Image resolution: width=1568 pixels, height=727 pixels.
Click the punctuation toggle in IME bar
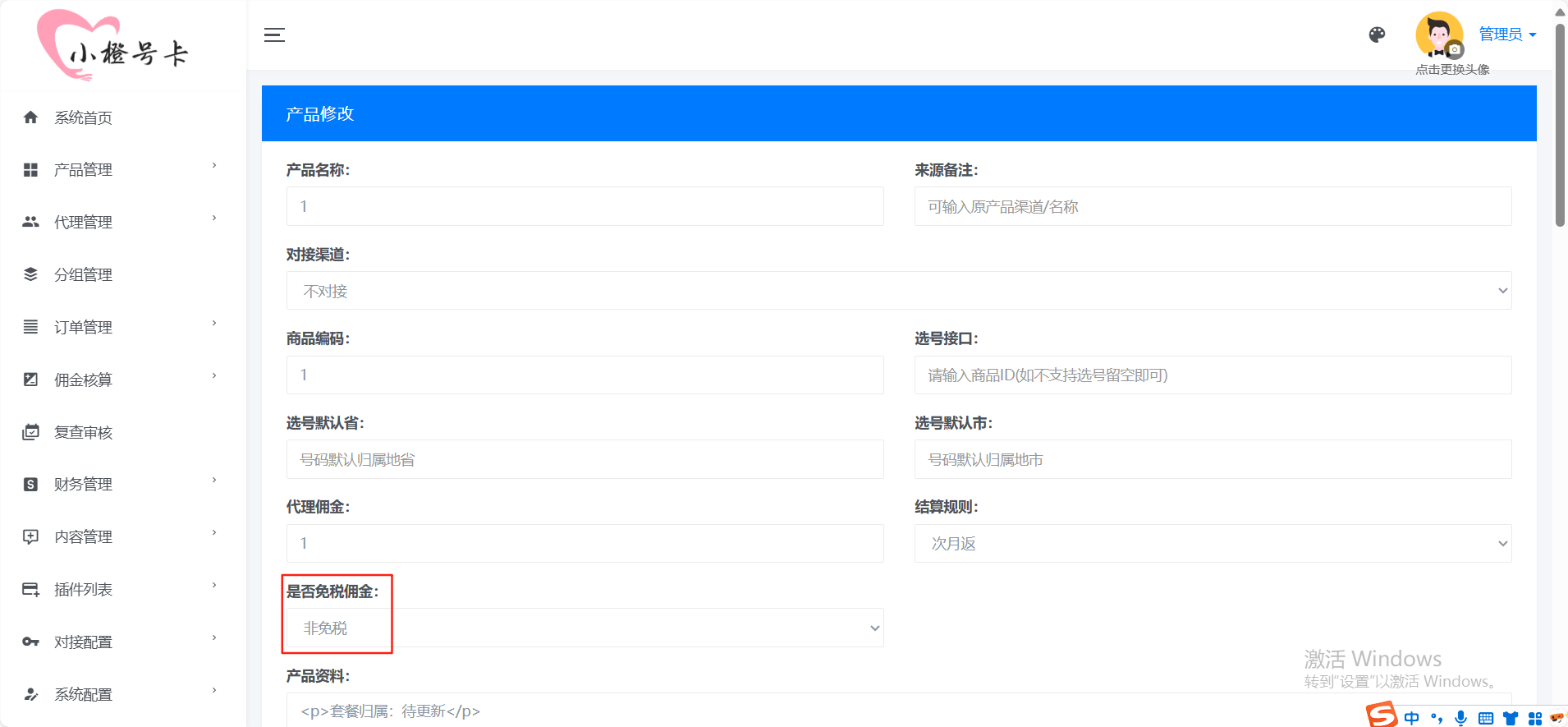tap(1436, 719)
